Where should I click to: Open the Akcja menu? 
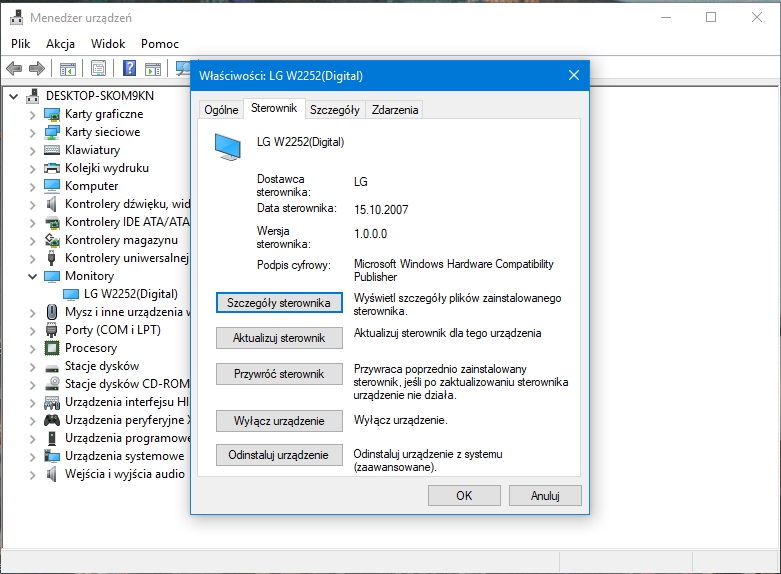pyautogui.click(x=60, y=44)
